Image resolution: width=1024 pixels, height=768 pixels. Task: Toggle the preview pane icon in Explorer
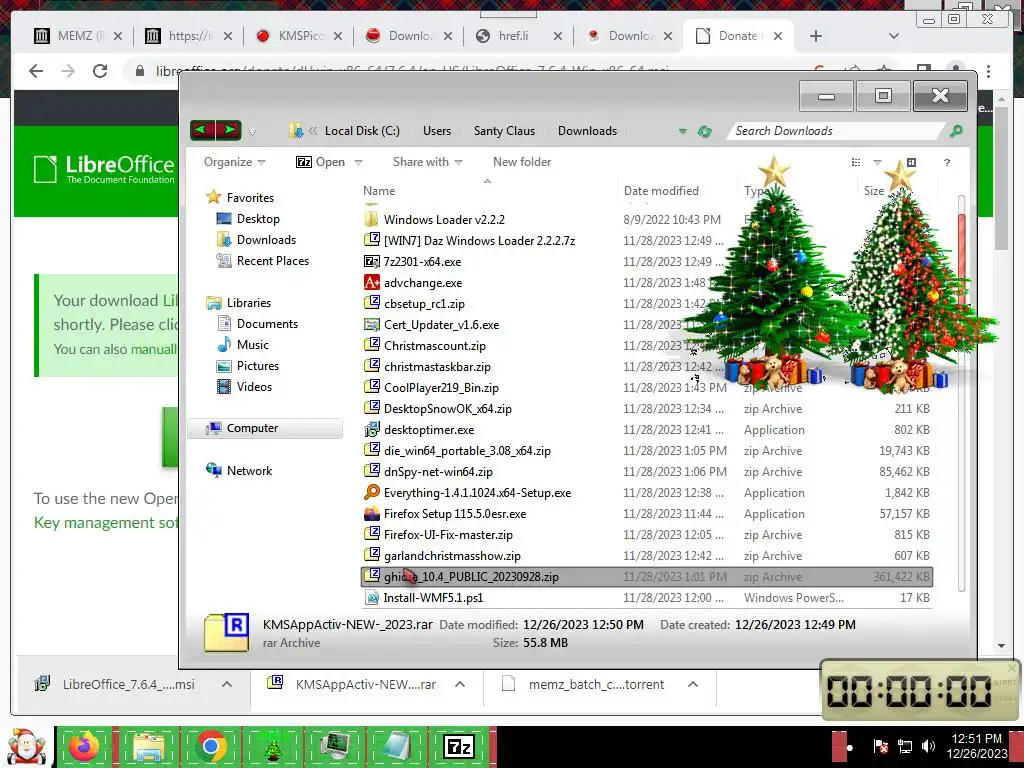[x=911, y=162]
